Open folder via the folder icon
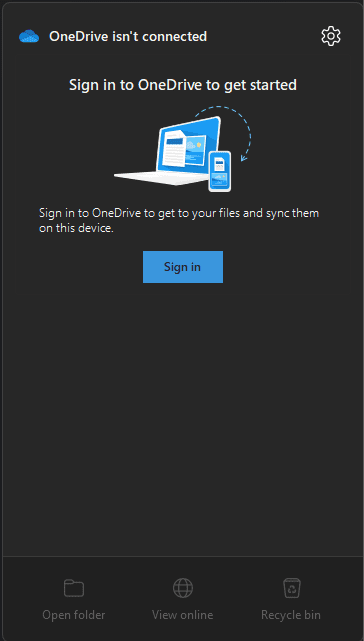364x641 pixels. (74, 588)
